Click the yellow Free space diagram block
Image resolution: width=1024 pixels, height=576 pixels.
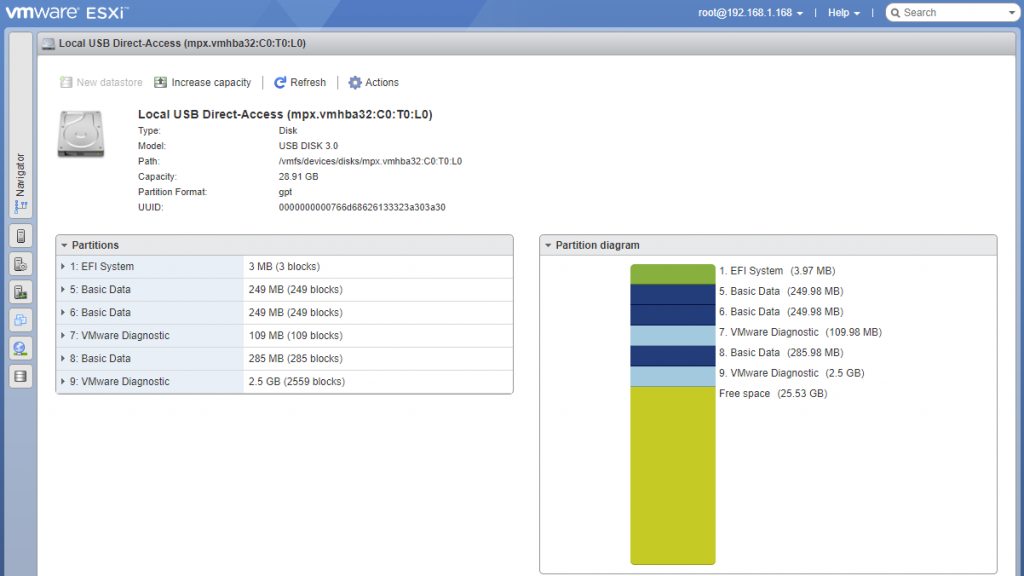672,475
